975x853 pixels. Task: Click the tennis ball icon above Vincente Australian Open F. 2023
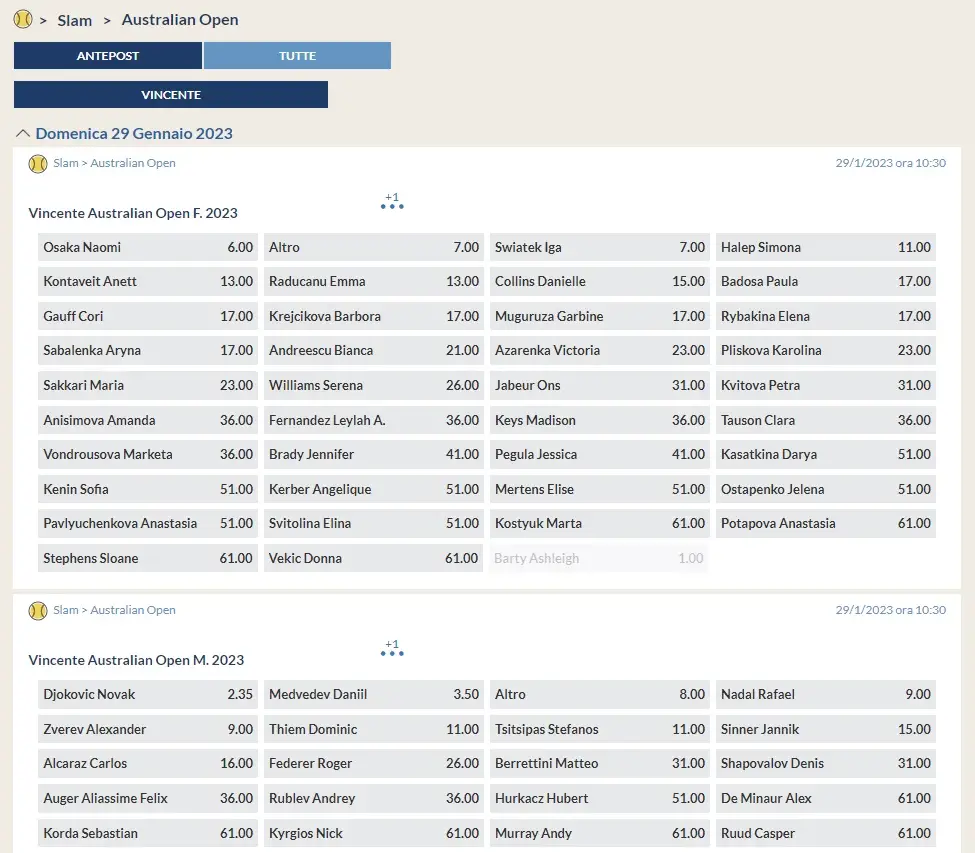click(x=38, y=164)
